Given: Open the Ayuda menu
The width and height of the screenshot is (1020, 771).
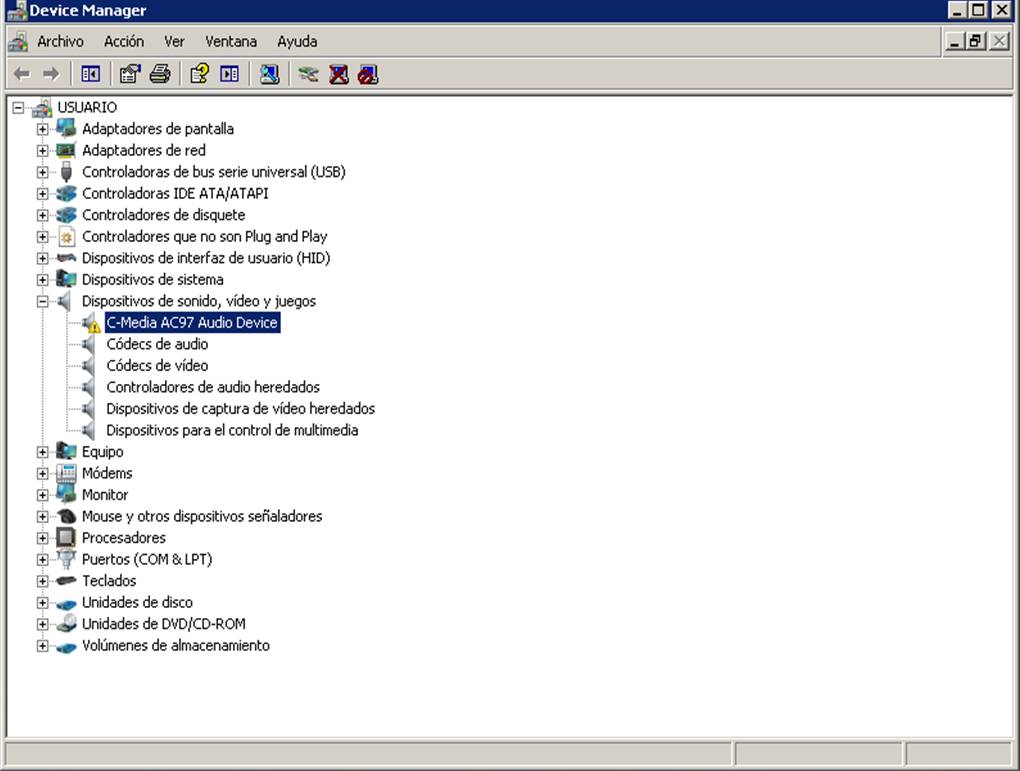Looking at the screenshot, I should coord(297,42).
